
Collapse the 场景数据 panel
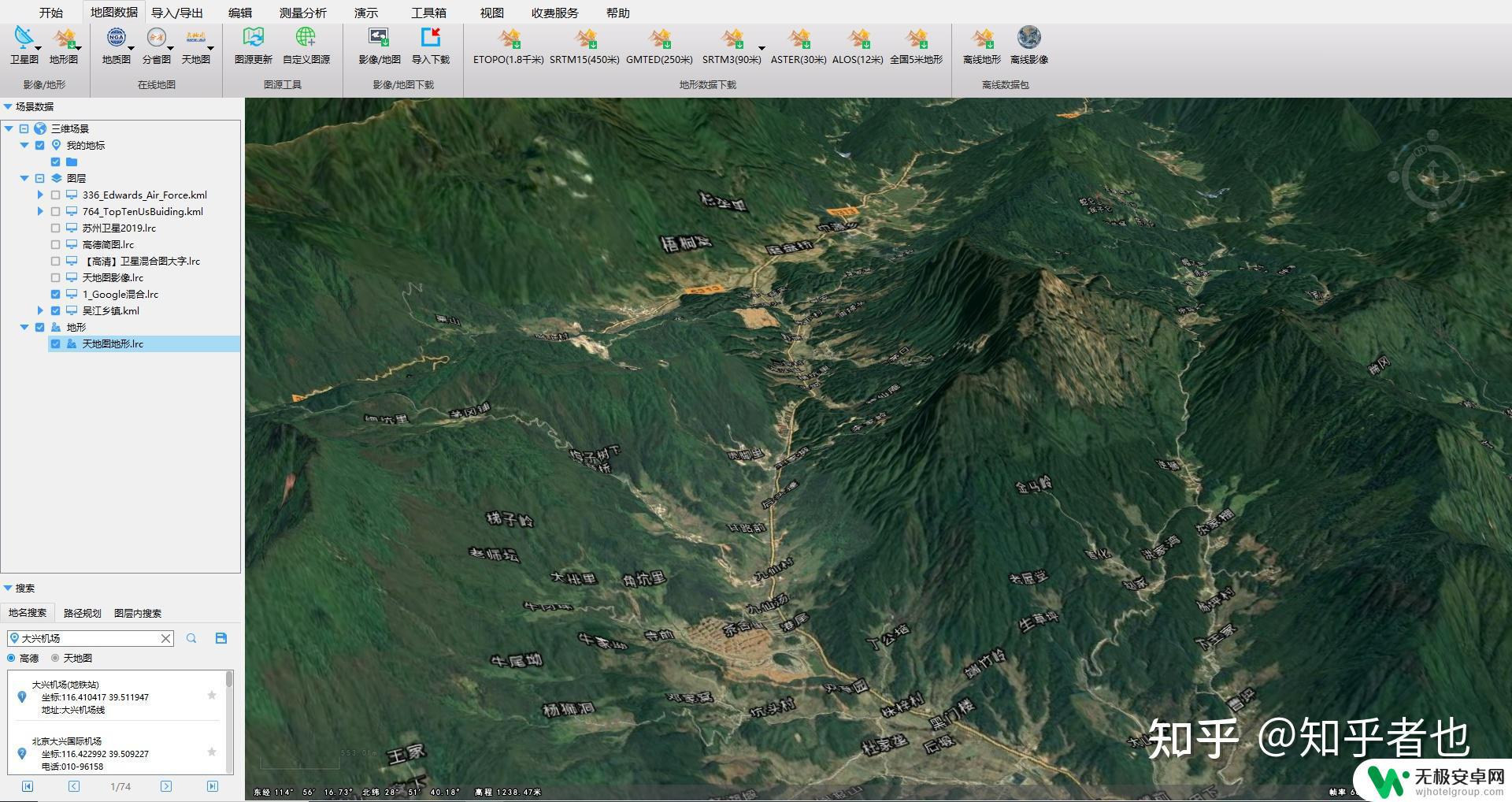coord(8,106)
